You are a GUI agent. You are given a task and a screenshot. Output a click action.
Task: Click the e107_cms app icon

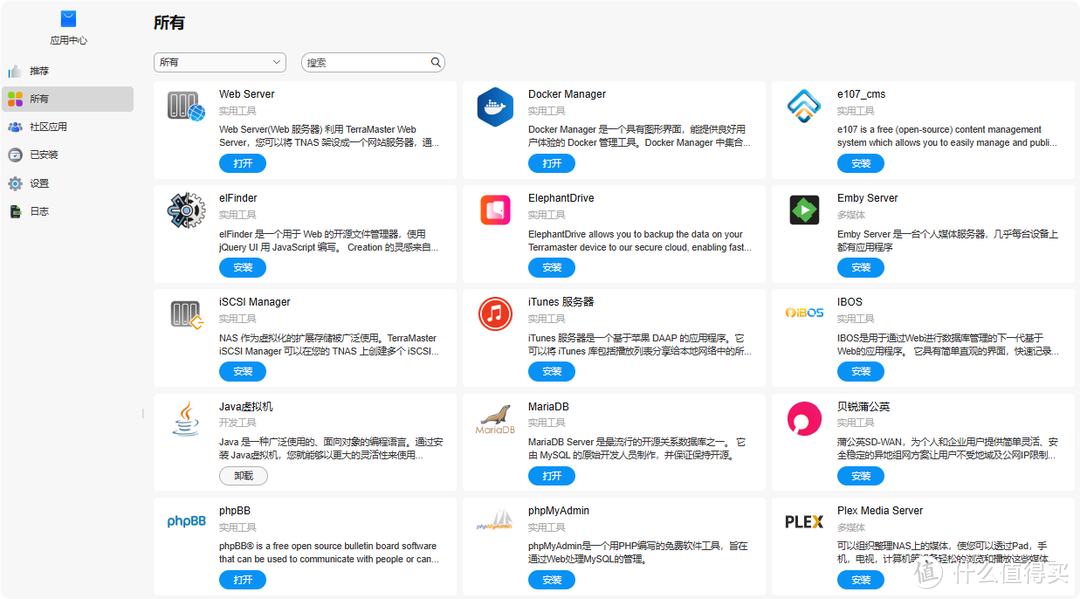[804, 106]
